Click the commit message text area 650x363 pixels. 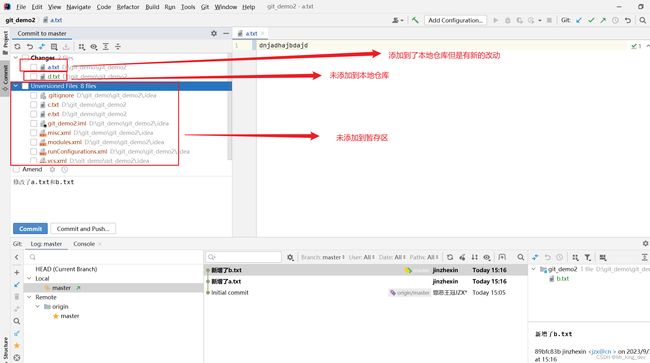click(x=121, y=199)
